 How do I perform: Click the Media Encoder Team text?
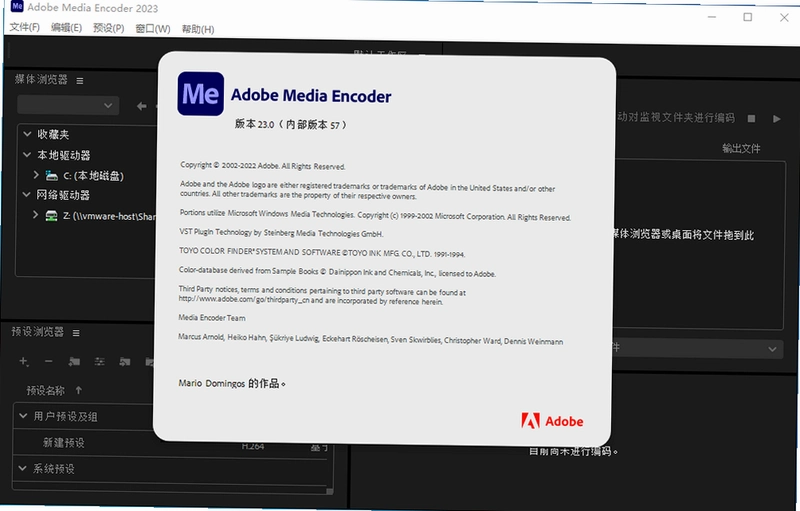[x=212, y=318]
